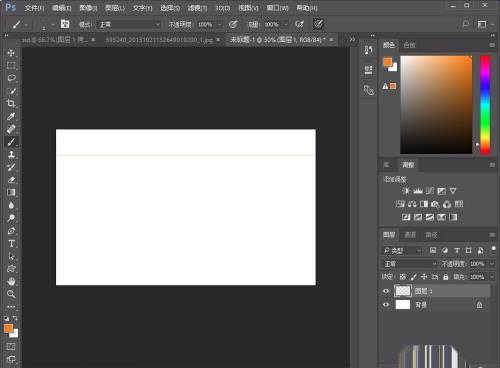Click the foreground orange color swatch
The height and width of the screenshot is (368, 500).
(8, 328)
